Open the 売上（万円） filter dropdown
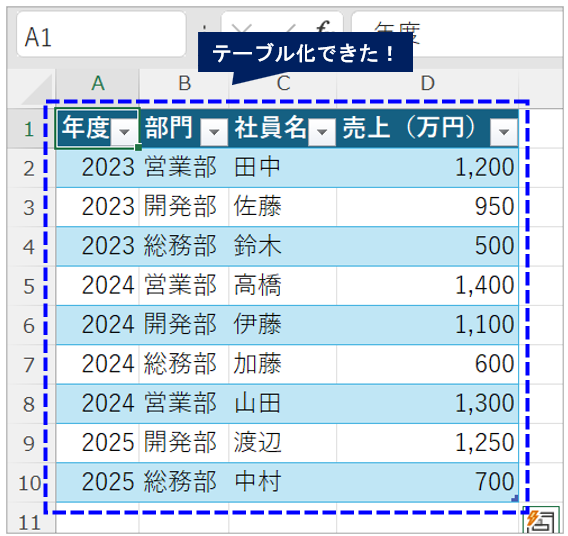This screenshot has height=536, width=568. tap(504, 132)
